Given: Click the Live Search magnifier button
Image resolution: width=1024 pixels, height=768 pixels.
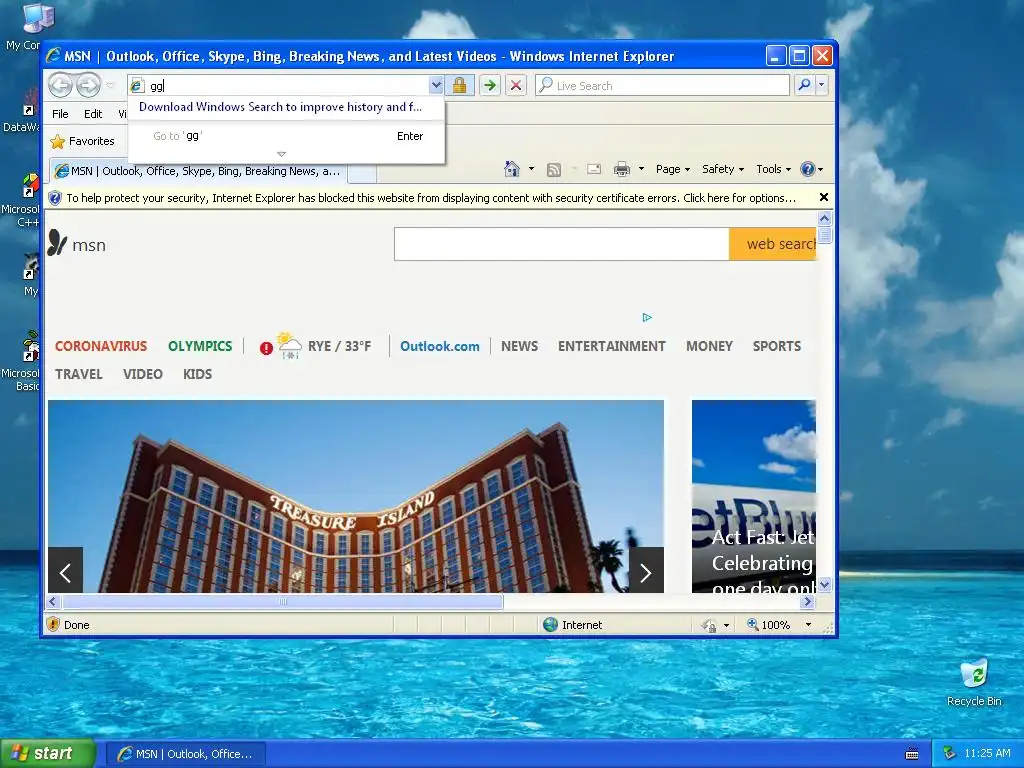Looking at the screenshot, I should pyautogui.click(x=805, y=86).
